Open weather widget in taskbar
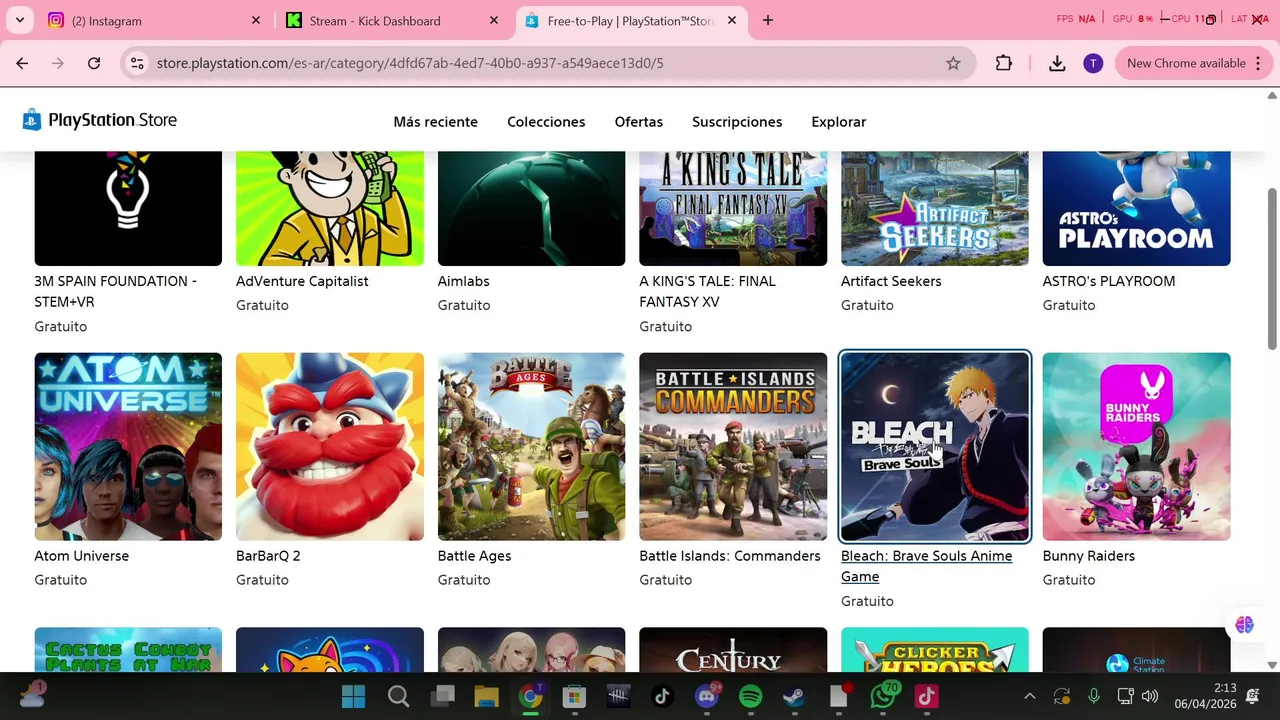Image resolution: width=1280 pixels, height=720 pixels. [x=32, y=694]
